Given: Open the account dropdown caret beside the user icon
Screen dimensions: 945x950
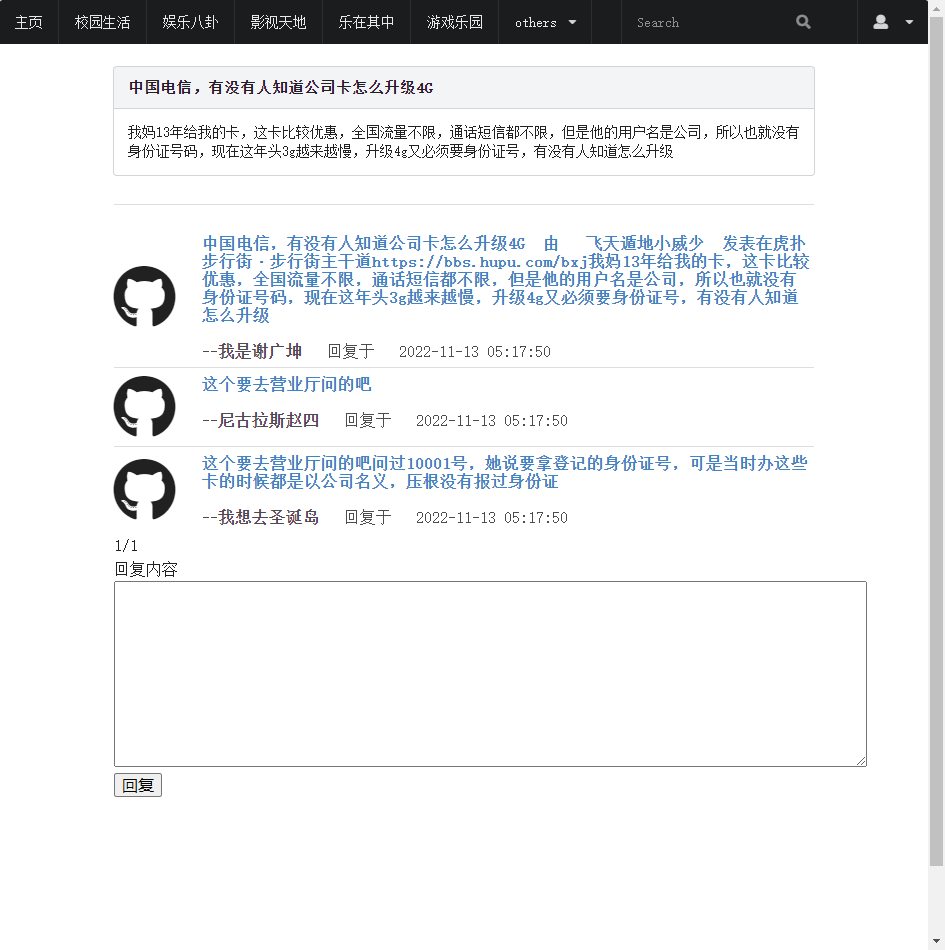Looking at the screenshot, I should pos(908,22).
